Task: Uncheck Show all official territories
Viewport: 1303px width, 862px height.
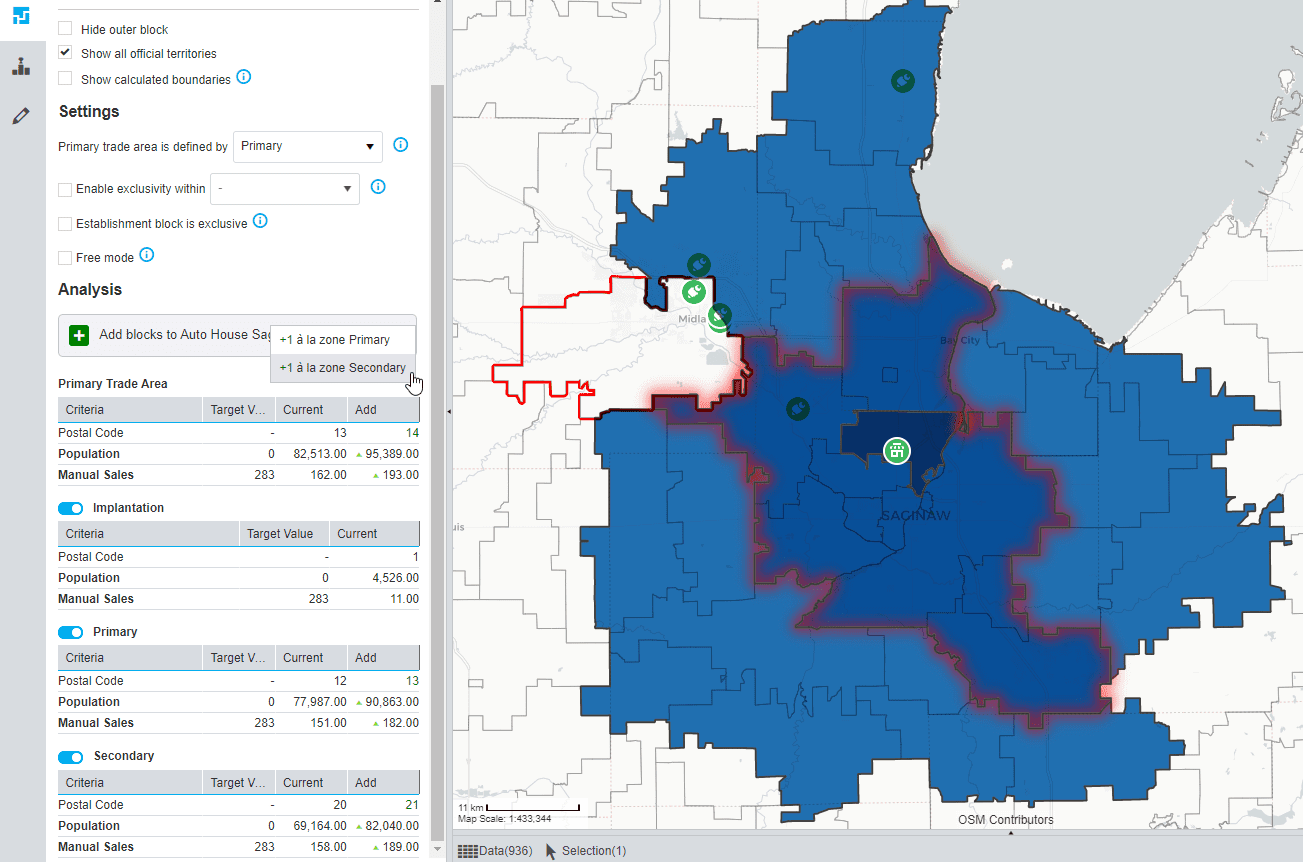Action: pos(65,53)
